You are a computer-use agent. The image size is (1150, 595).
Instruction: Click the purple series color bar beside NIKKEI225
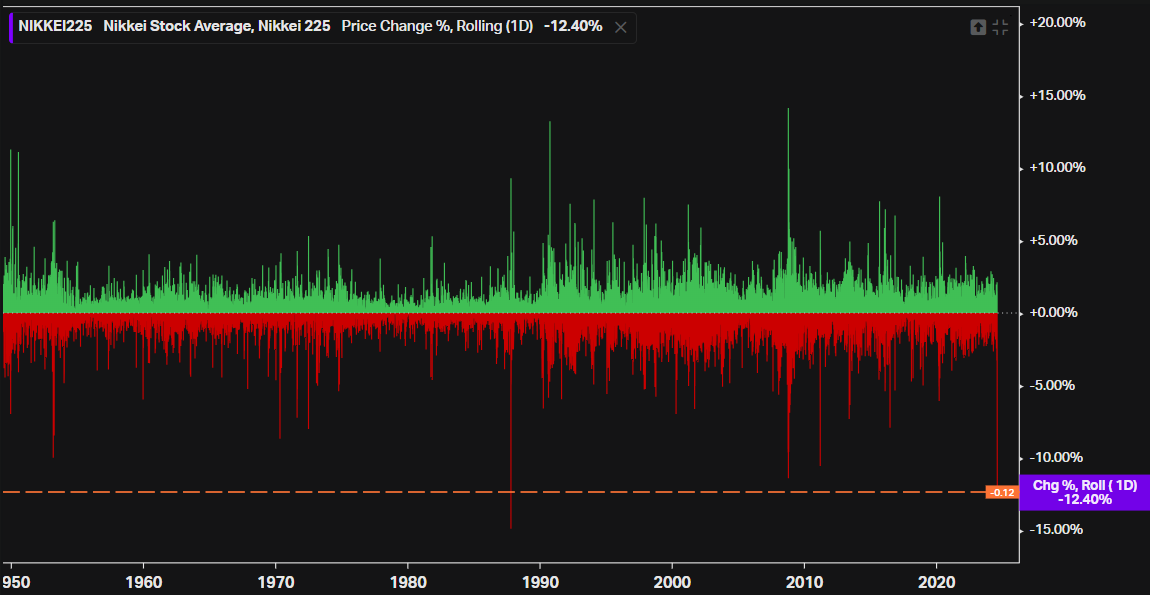[x=11, y=27]
